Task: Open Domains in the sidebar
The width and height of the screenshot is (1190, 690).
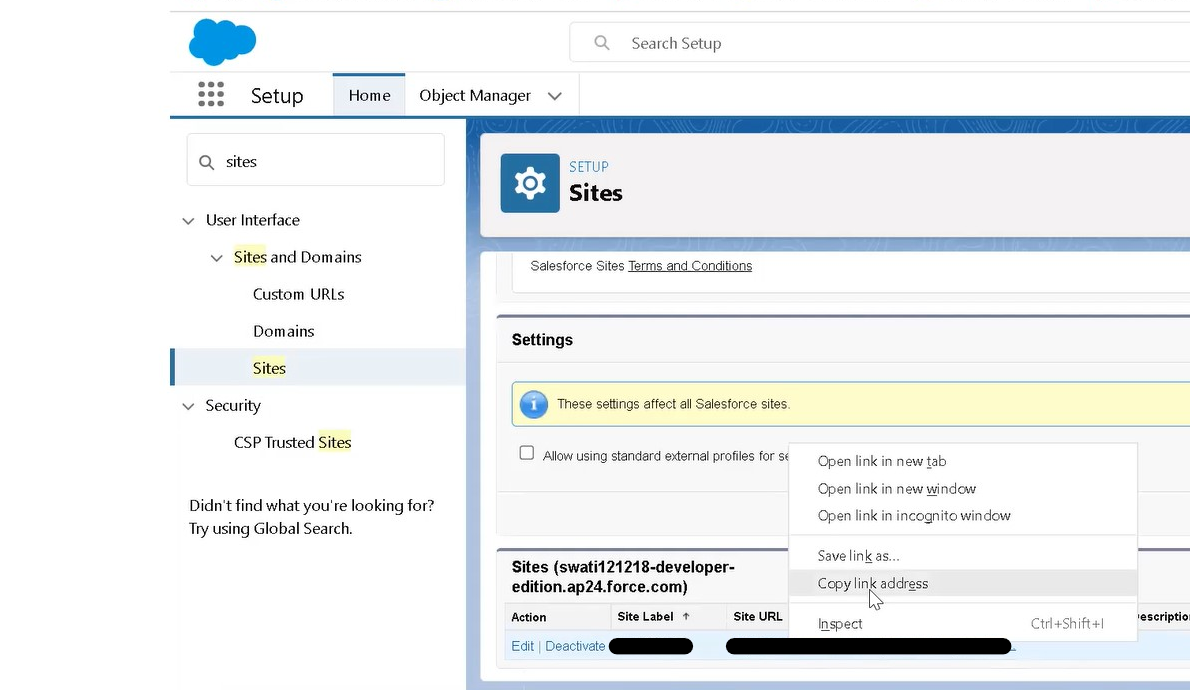Action: [x=283, y=331]
